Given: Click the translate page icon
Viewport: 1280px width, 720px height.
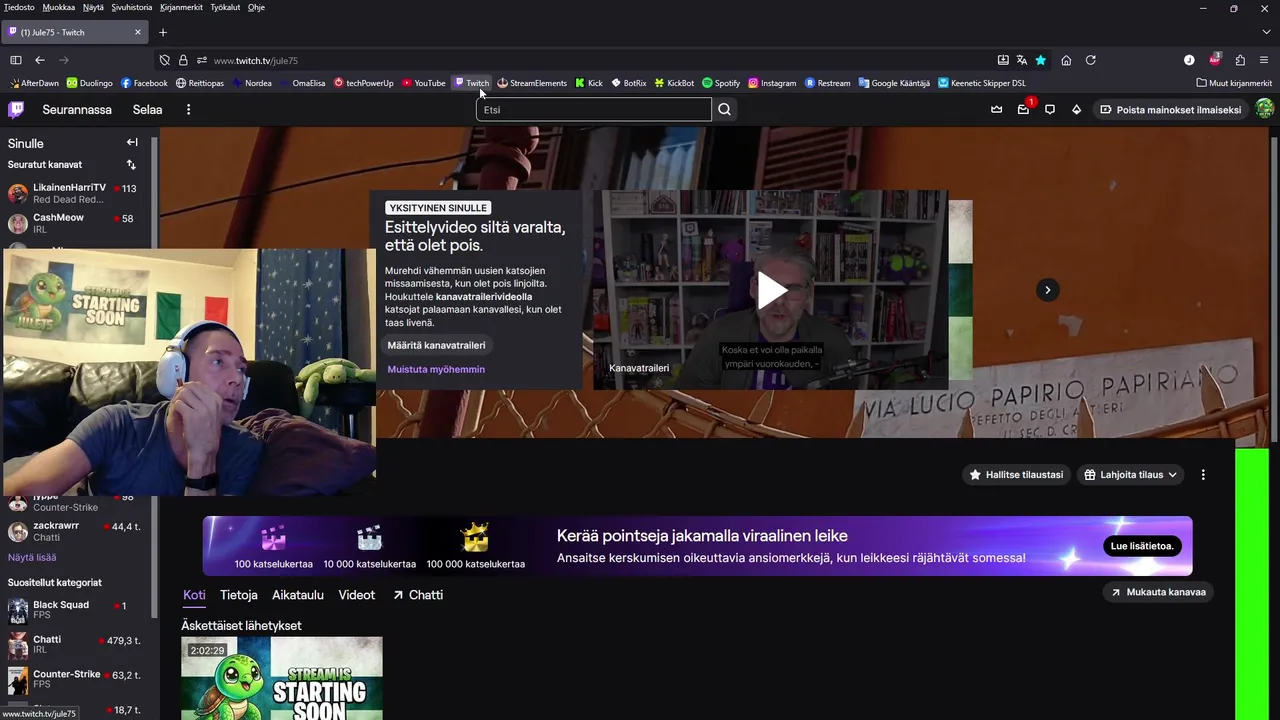Looking at the screenshot, I should [x=1022, y=60].
